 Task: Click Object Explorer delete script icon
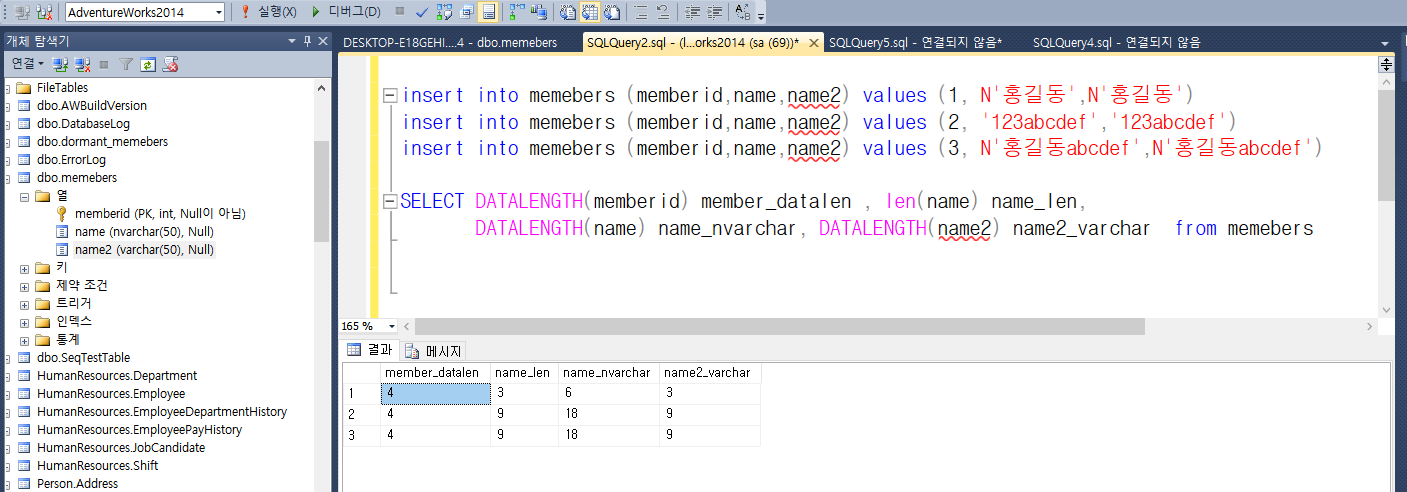point(171,64)
